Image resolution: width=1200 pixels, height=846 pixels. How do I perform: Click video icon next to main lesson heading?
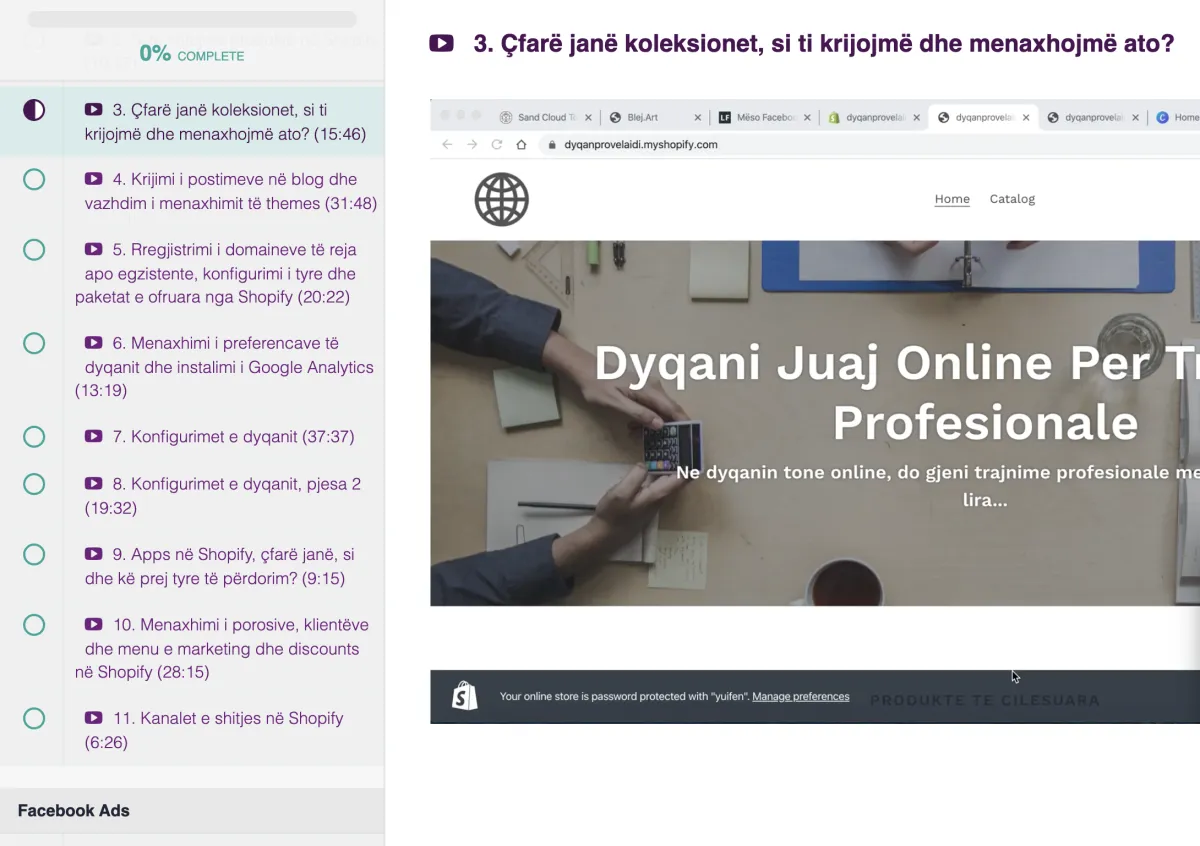(441, 44)
